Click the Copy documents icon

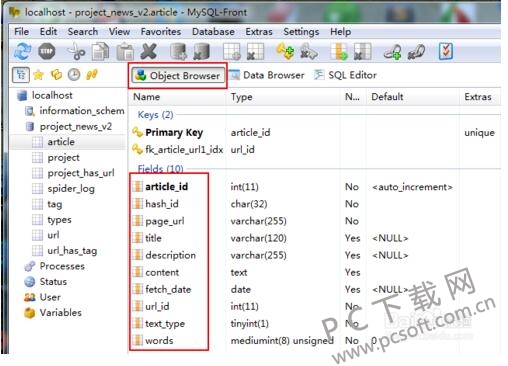point(100,52)
